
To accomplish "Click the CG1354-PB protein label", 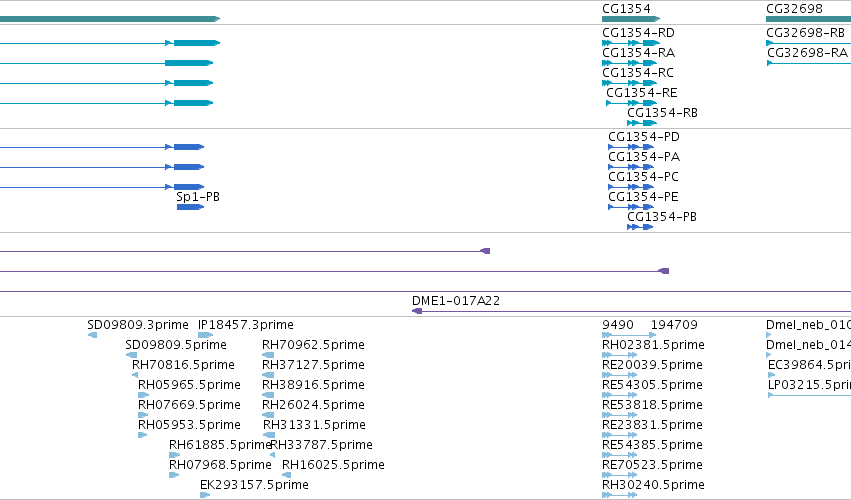I will tap(662, 217).
